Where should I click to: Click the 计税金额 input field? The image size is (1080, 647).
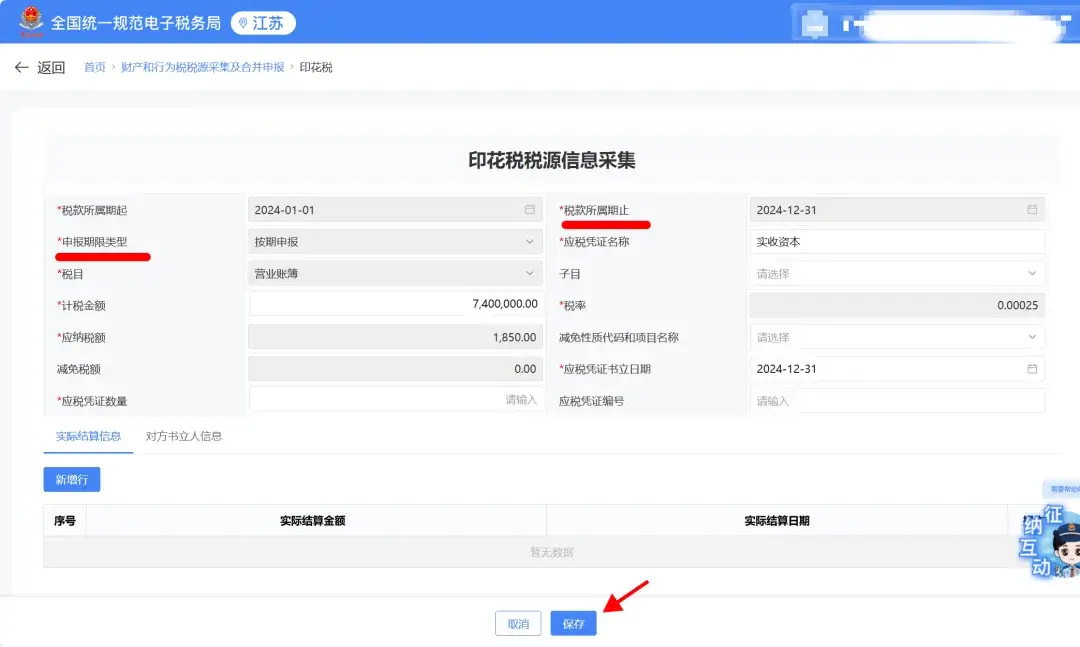pos(395,305)
